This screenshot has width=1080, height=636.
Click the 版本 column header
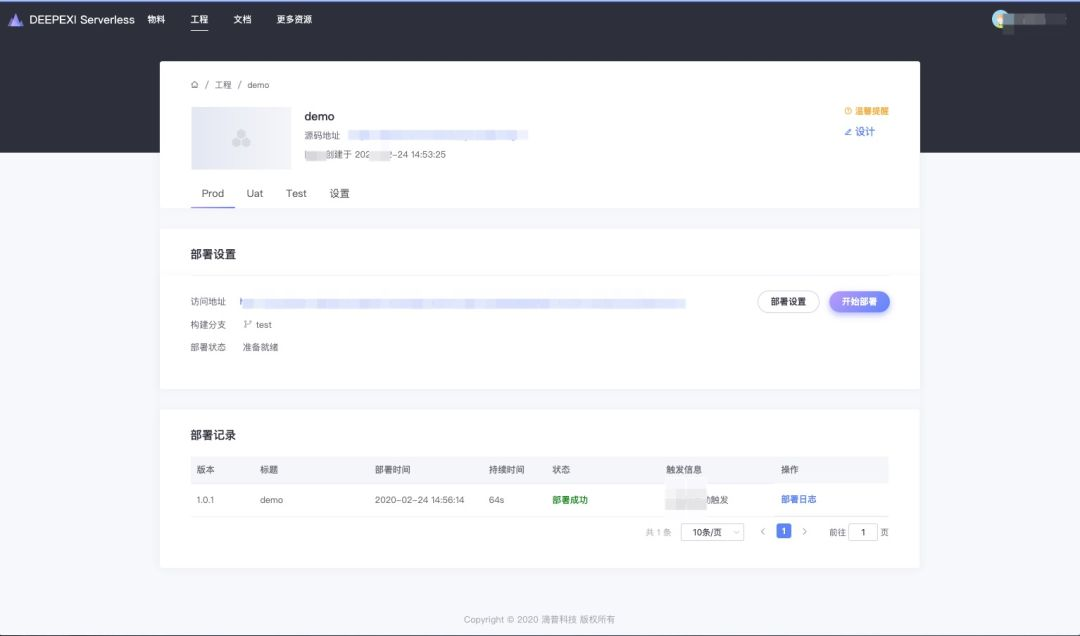(x=205, y=469)
